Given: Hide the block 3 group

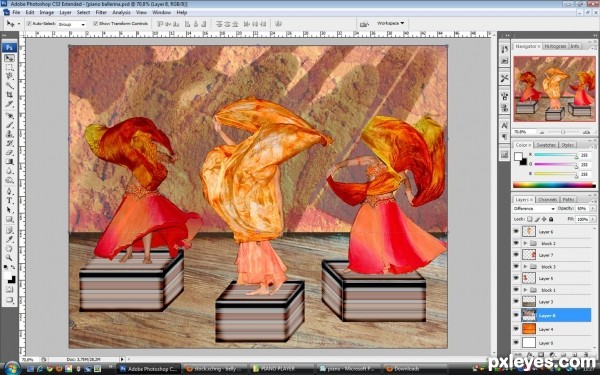Looking at the screenshot, I should (x=516, y=267).
